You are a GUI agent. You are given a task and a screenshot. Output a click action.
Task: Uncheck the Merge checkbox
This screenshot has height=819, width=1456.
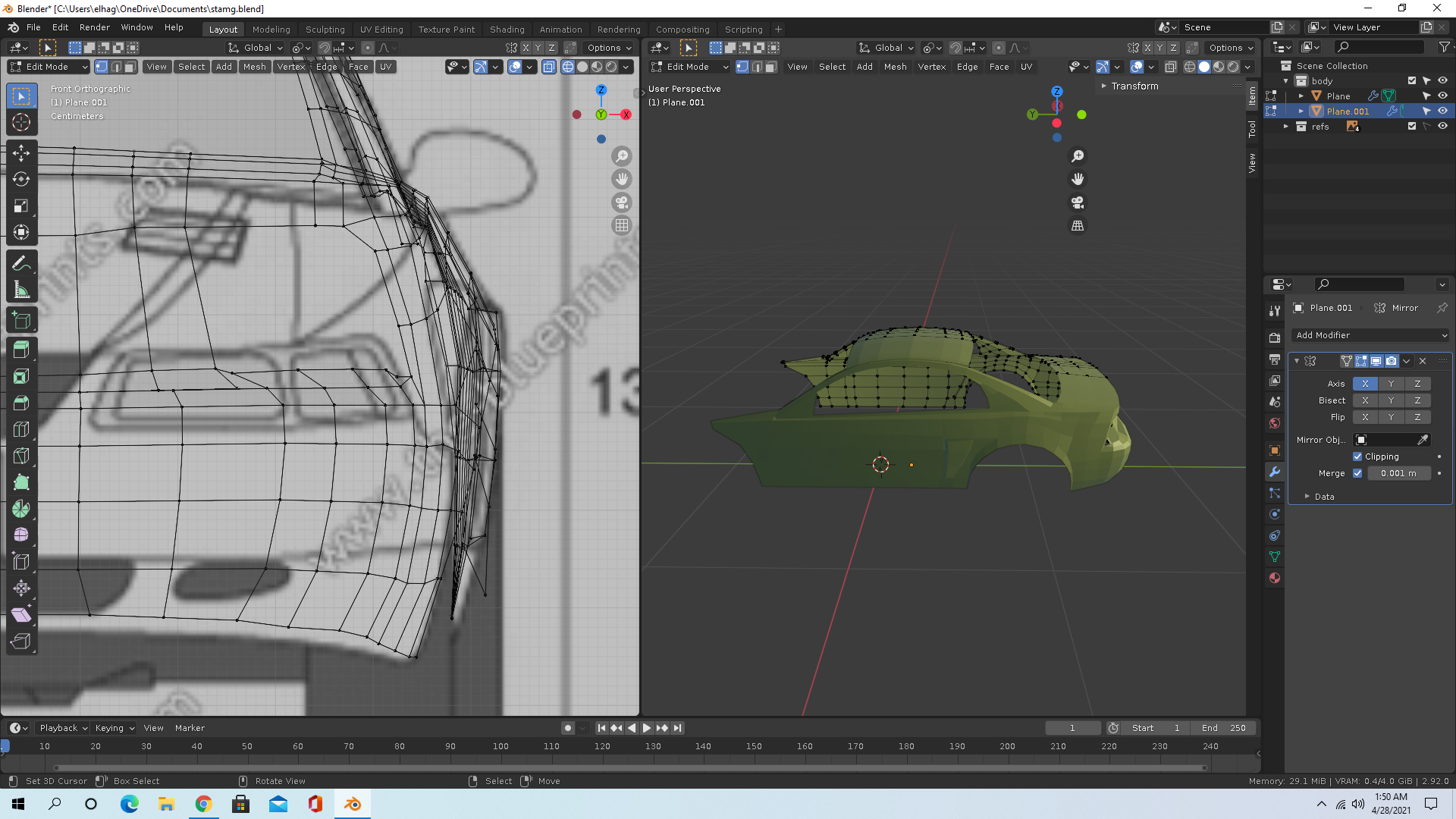(1357, 473)
